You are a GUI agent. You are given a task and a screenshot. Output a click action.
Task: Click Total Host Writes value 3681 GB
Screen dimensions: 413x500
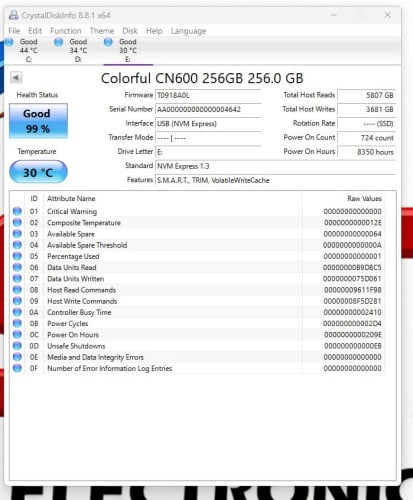point(367,109)
